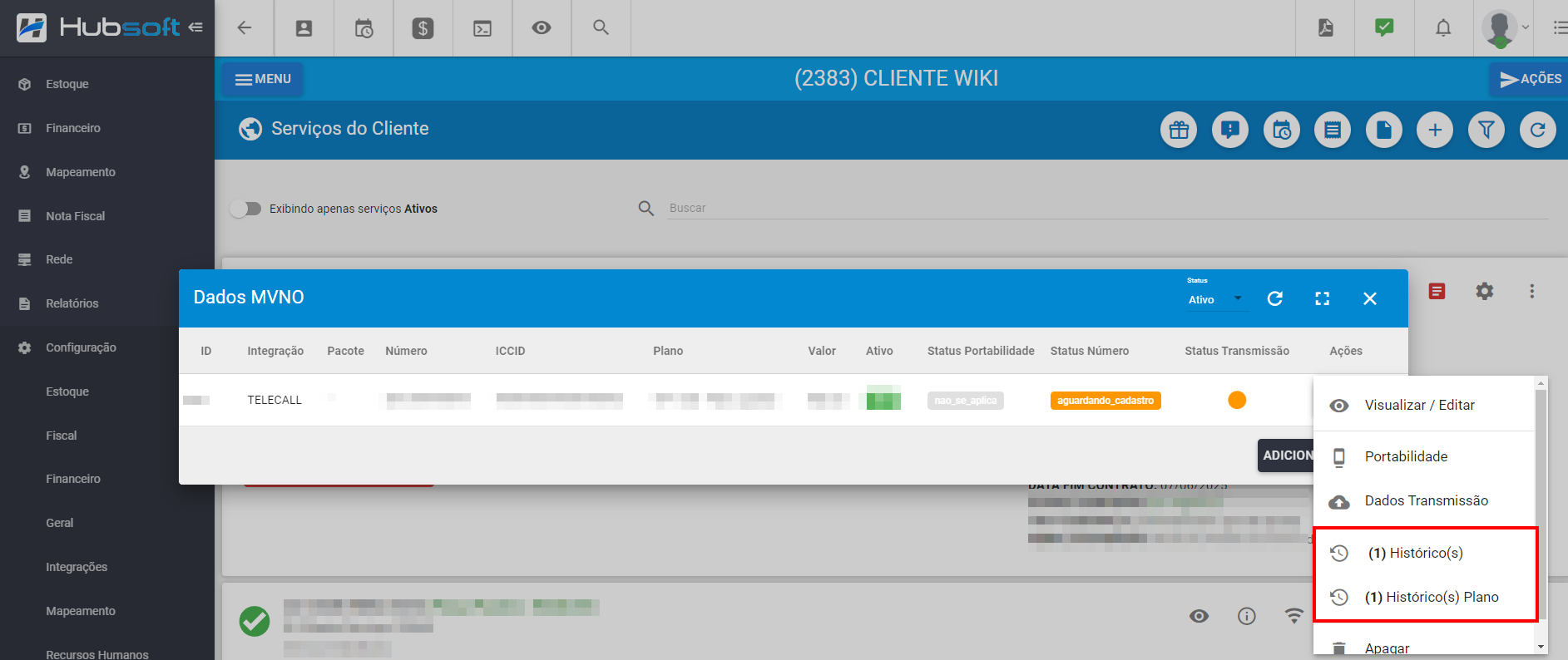Refresh the Serviços do Cliente list
This screenshot has width=1568, height=660.
[x=1538, y=130]
